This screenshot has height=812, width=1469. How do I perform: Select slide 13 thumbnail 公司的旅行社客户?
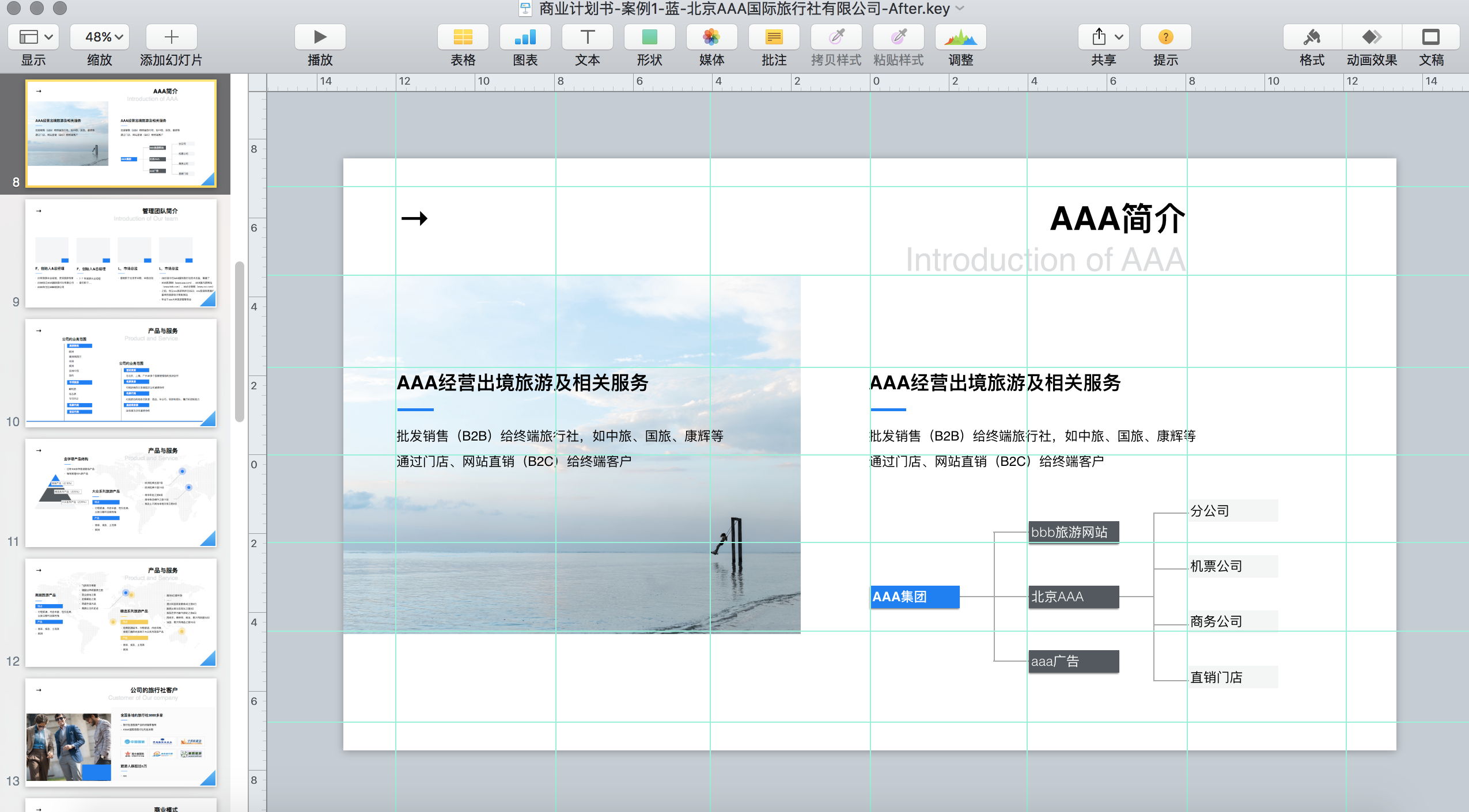coord(121,732)
